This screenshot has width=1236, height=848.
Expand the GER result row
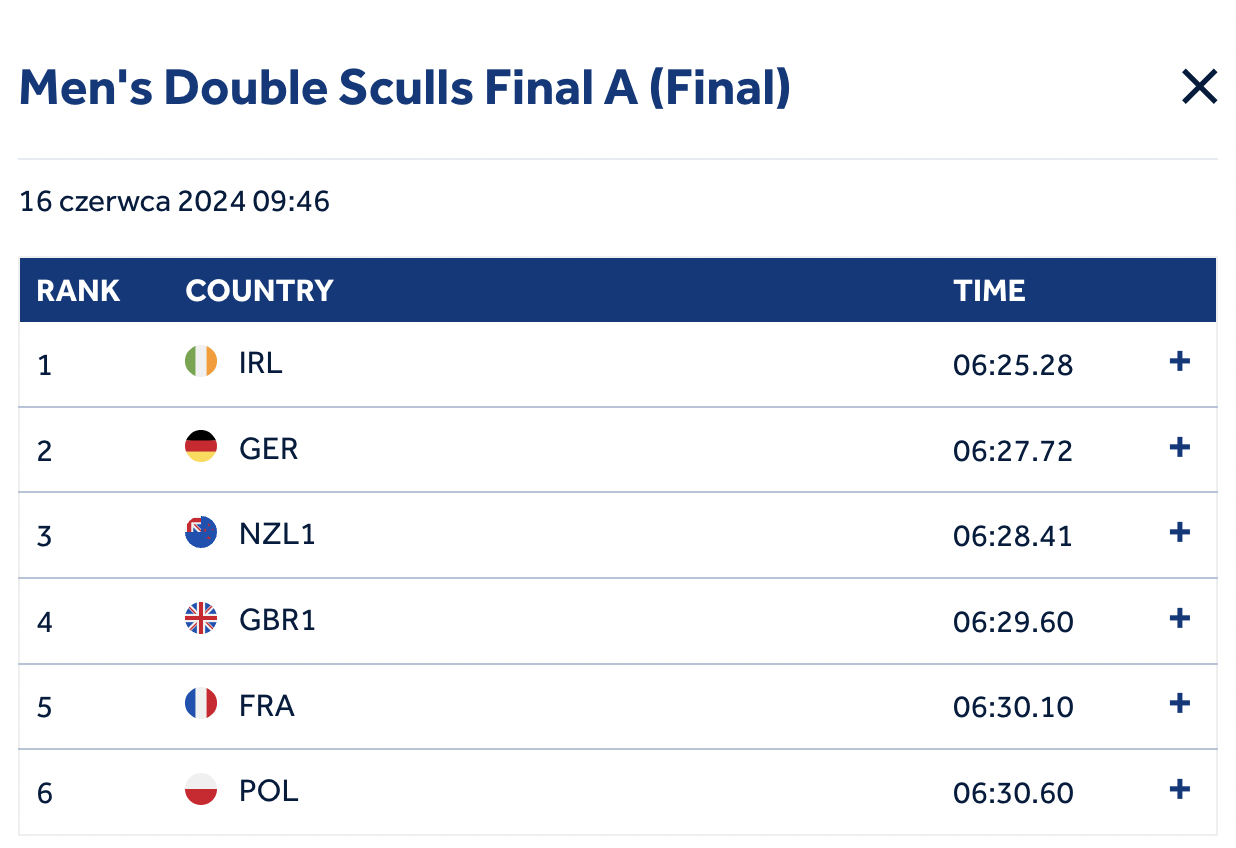coord(1180,447)
